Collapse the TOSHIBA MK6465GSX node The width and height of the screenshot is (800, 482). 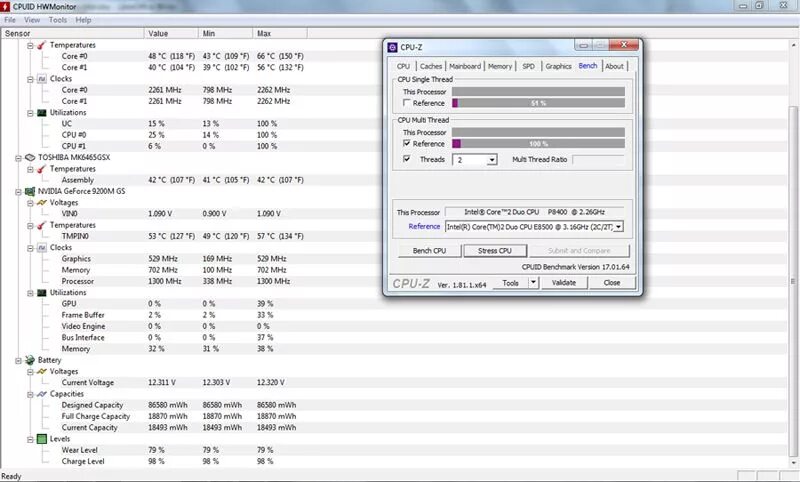pos(18,158)
